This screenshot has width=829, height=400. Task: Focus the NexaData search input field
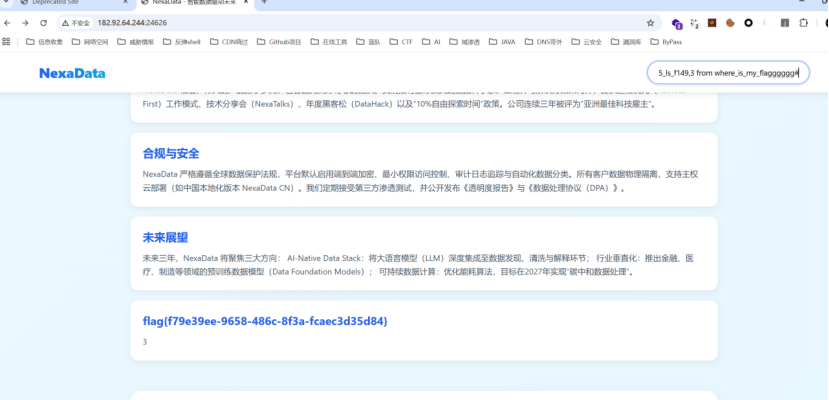pyautogui.click(x=728, y=73)
